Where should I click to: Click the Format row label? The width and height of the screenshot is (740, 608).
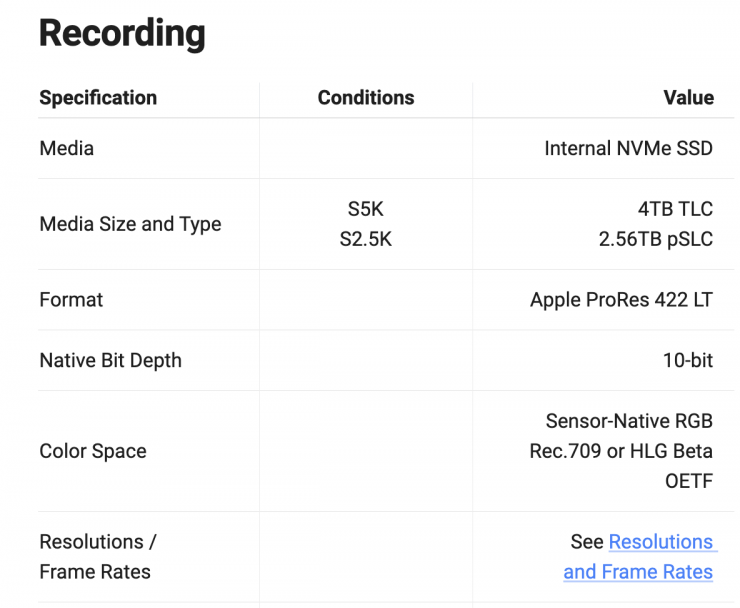71,300
